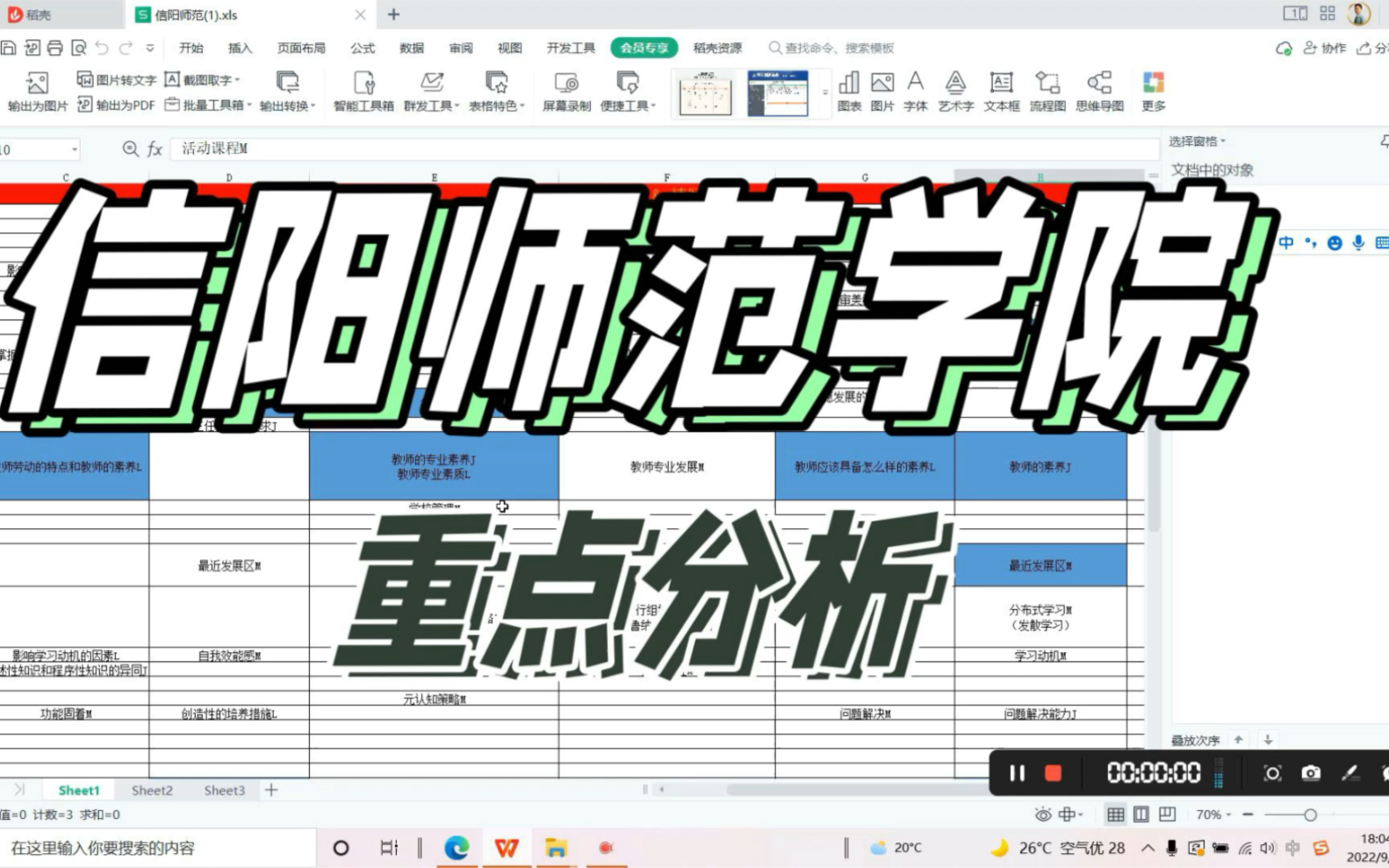
Task: Click in the command search box
Action: coord(831,48)
